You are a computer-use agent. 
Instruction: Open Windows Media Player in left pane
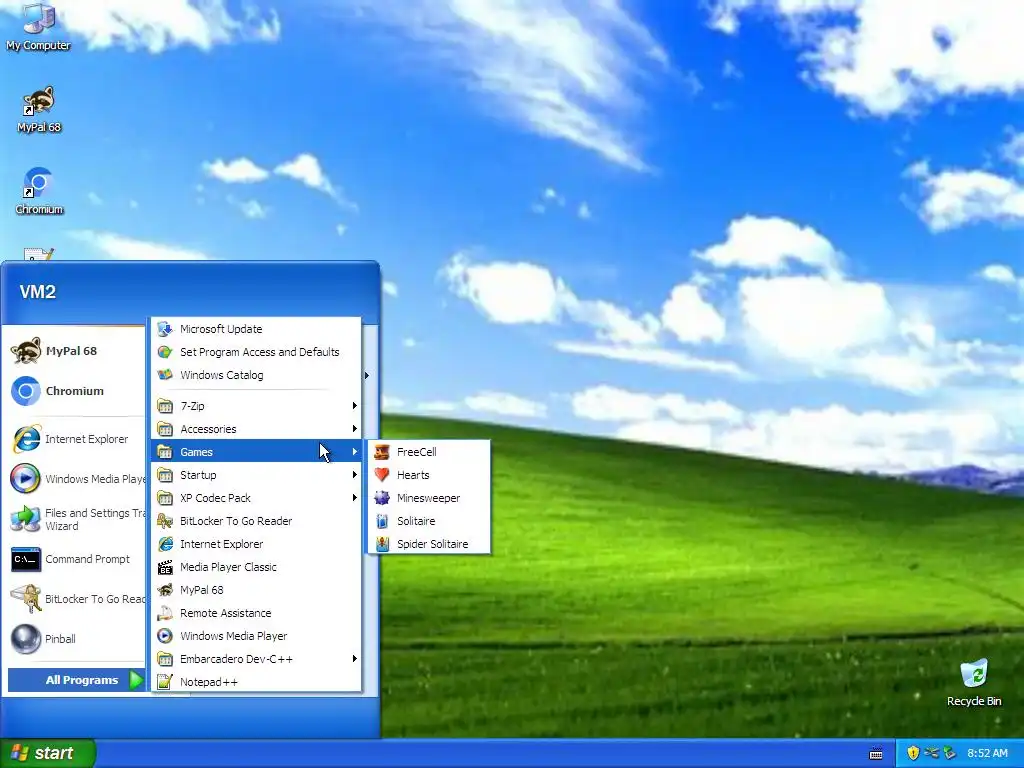coord(76,479)
